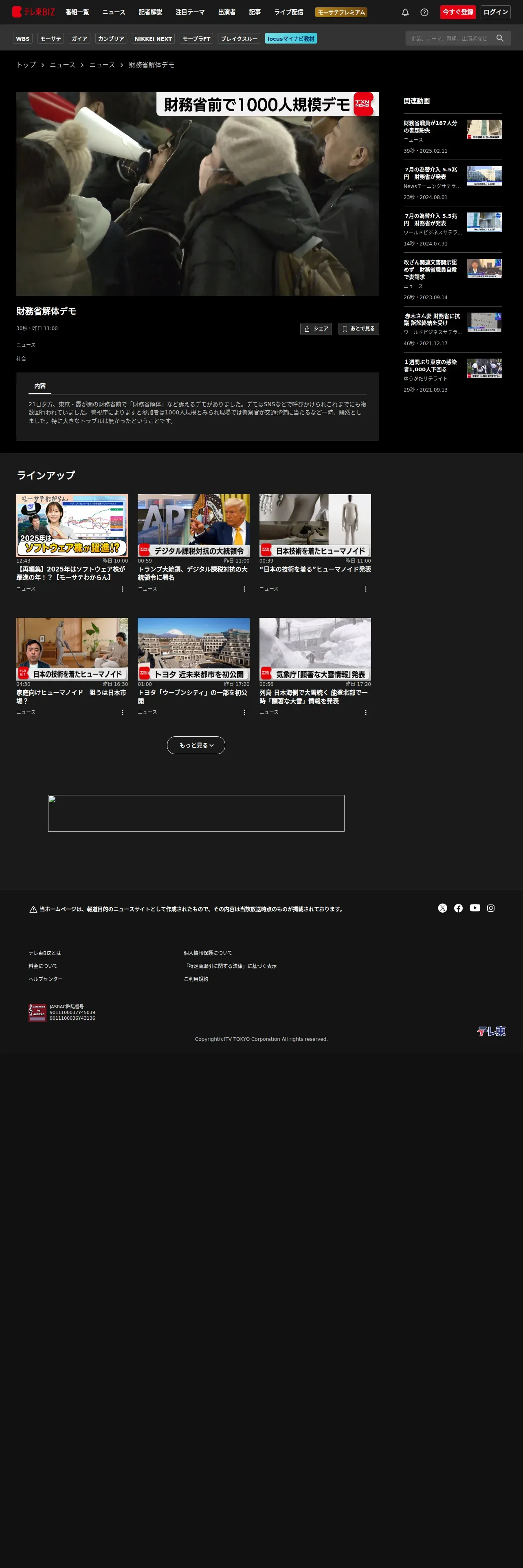Select the locusマイナビ教材 tag
This screenshot has height=1568, width=523.
coord(291,38)
